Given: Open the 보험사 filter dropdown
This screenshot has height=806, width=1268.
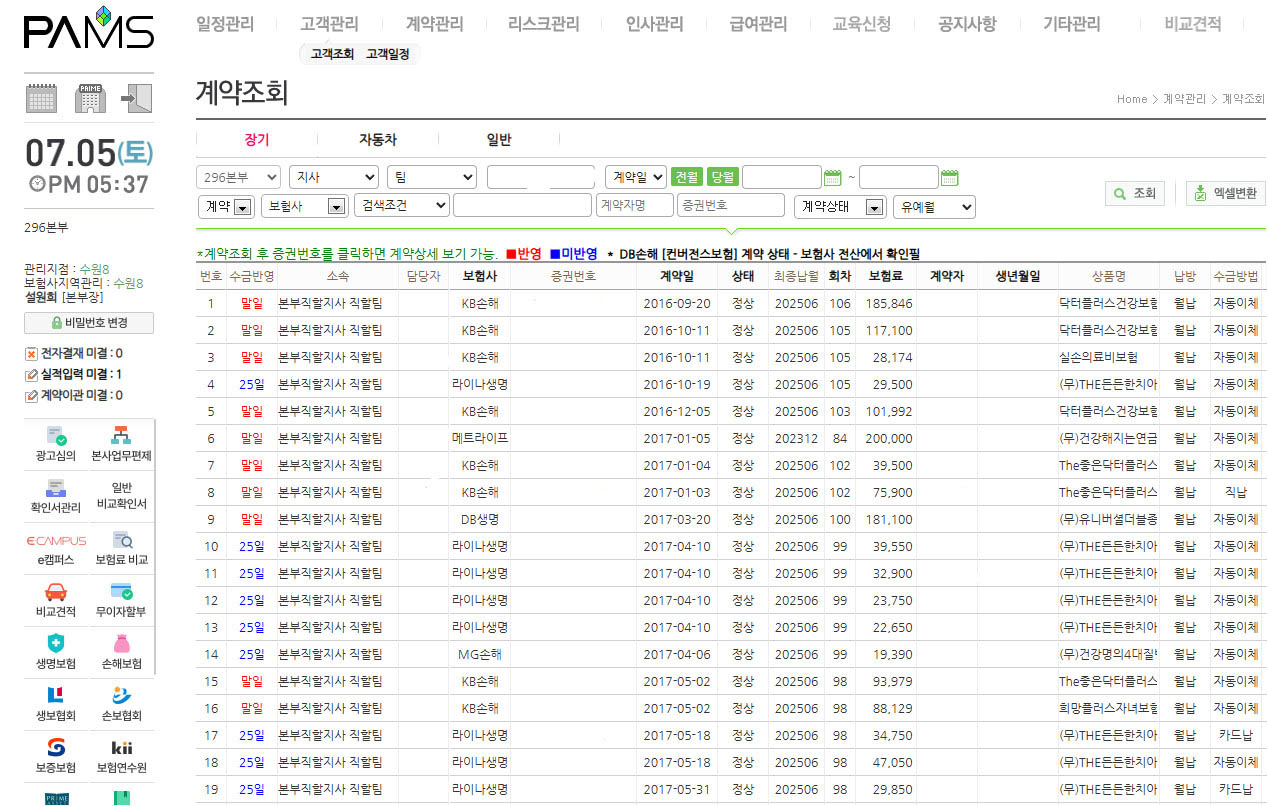Looking at the screenshot, I should [304, 207].
